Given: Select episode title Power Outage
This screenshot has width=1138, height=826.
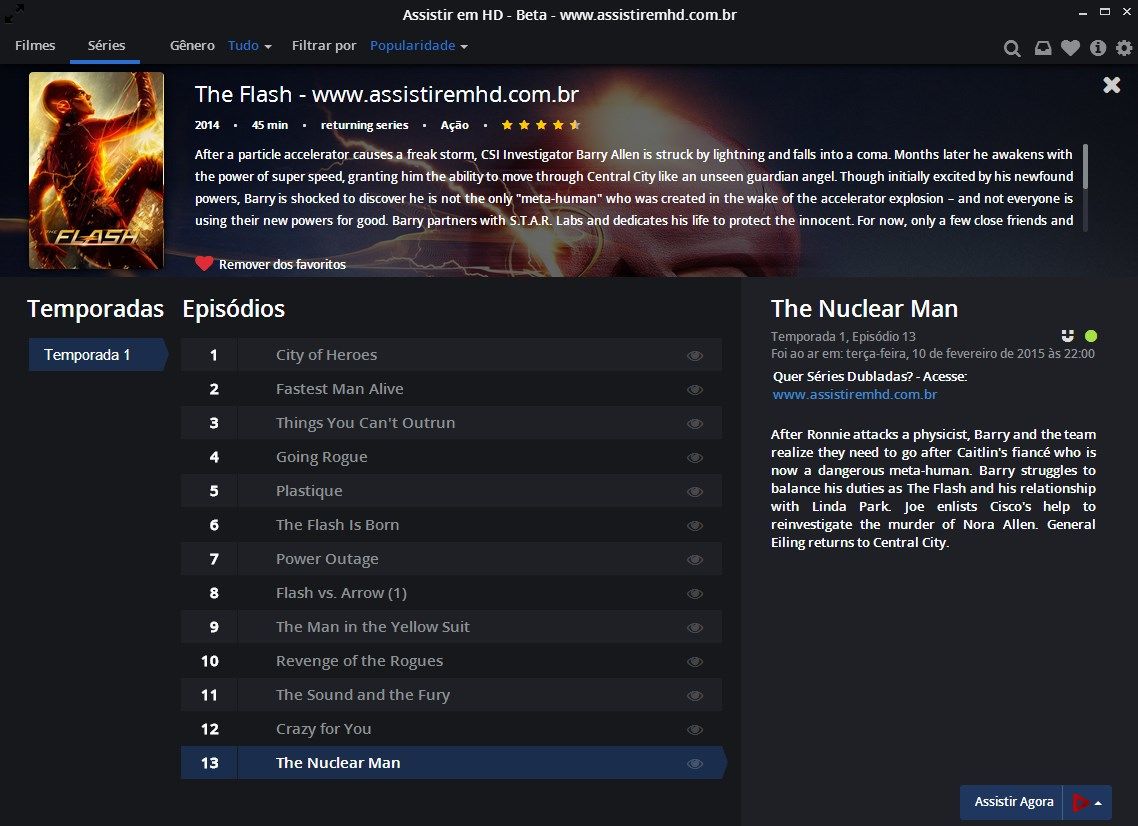Looking at the screenshot, I should coord(327,559).
